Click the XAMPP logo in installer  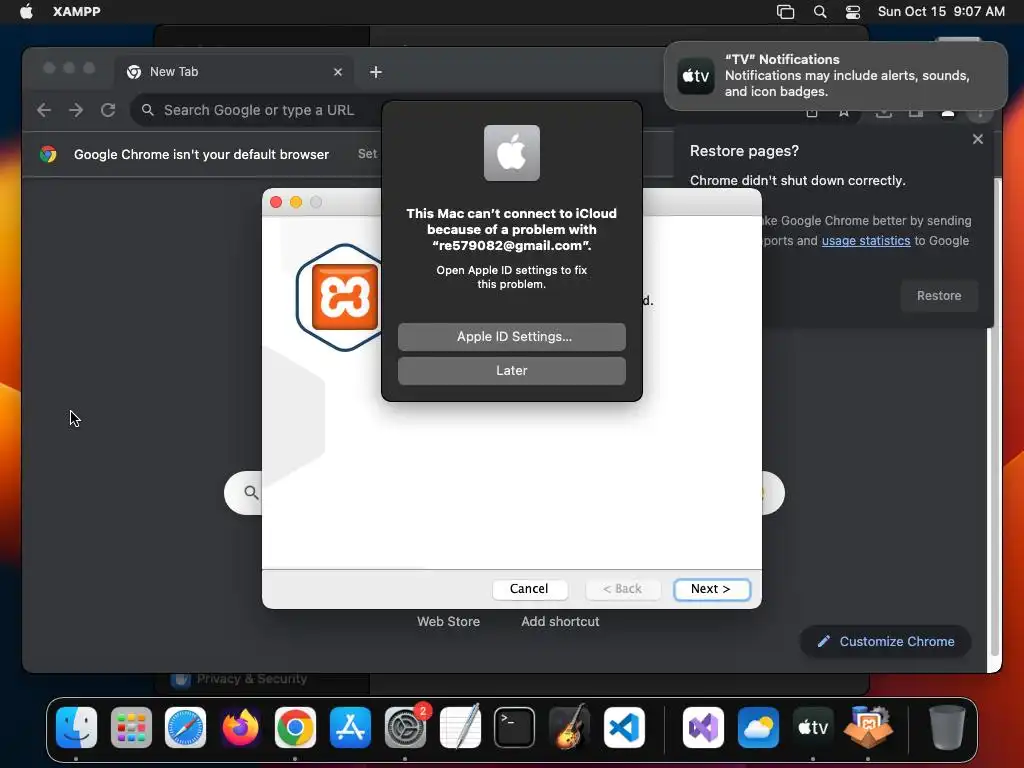point(343,297)
